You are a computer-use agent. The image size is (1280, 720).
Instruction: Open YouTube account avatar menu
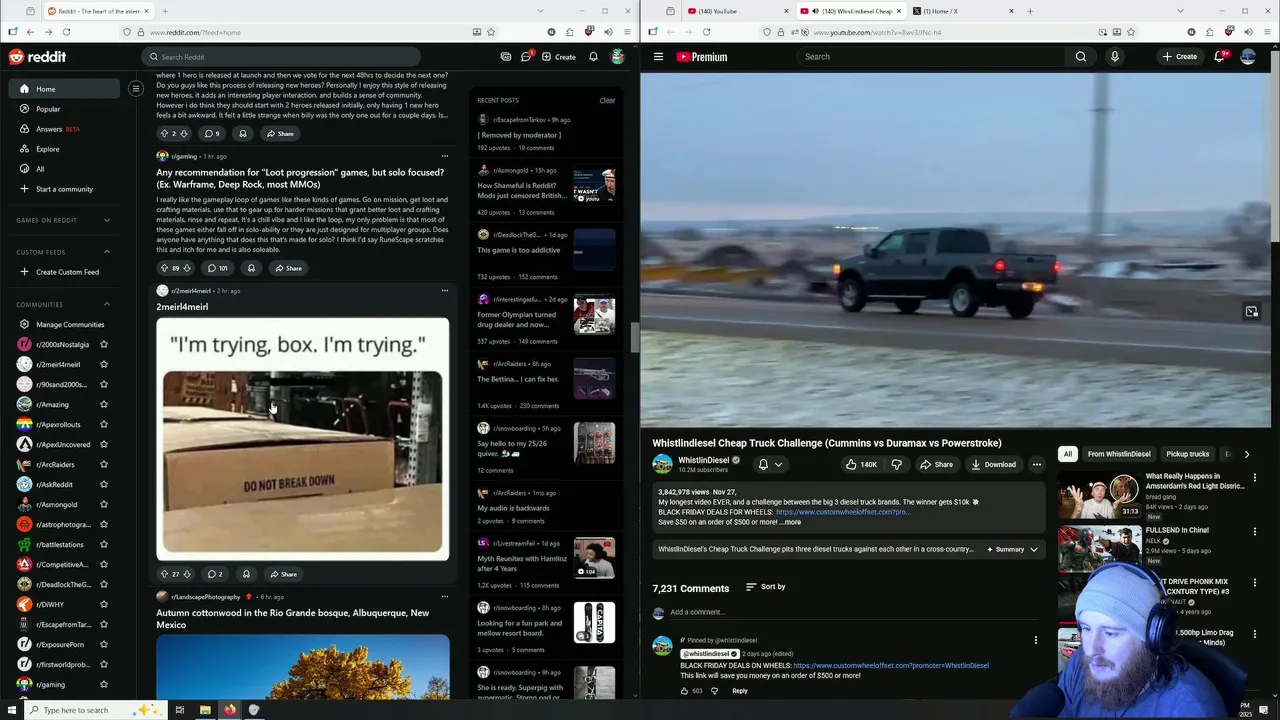pyautogui.click(x=1248, y=57)
